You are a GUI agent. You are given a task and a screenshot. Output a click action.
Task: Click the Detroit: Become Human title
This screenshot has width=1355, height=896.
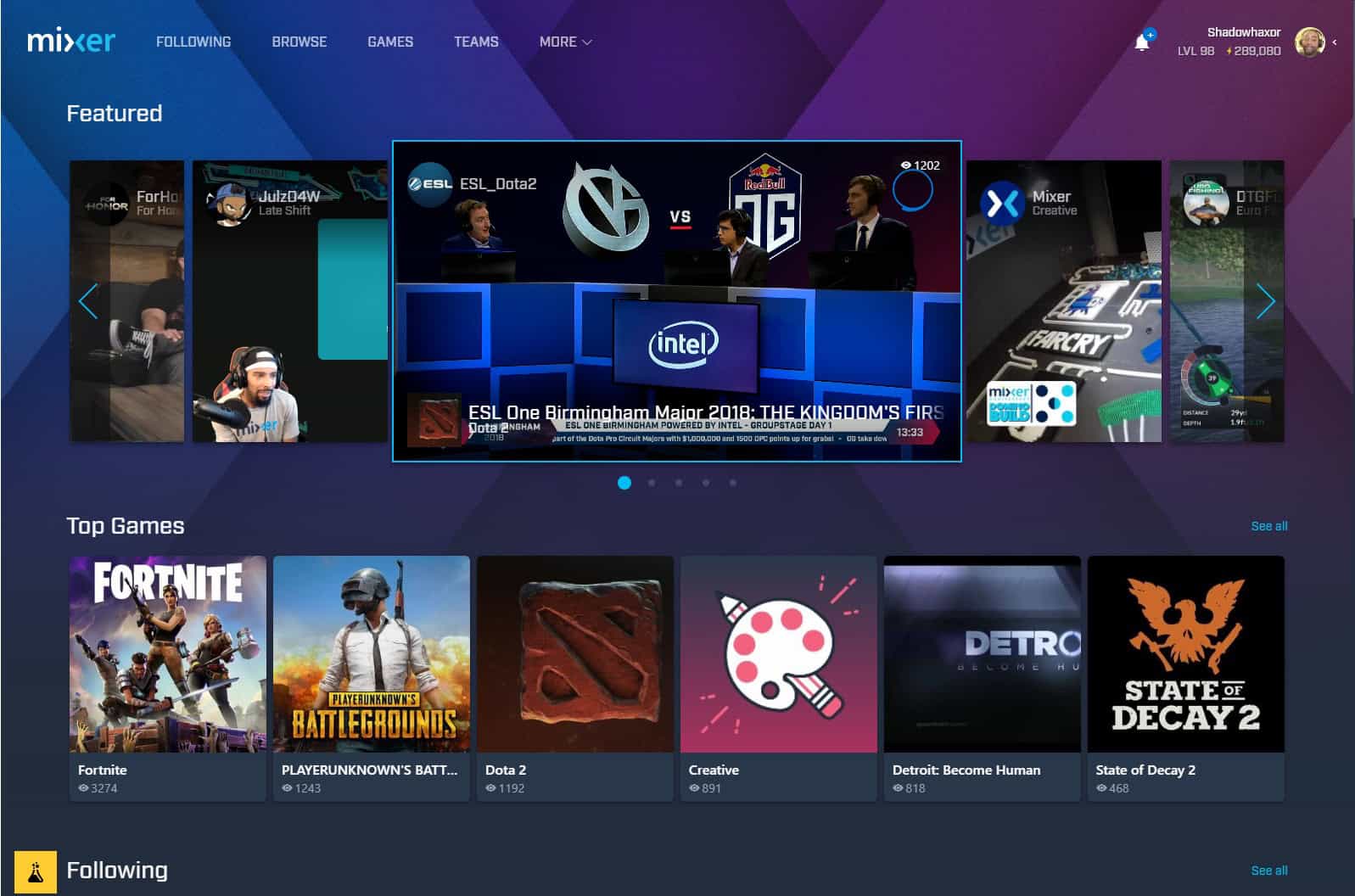point(966,770)
